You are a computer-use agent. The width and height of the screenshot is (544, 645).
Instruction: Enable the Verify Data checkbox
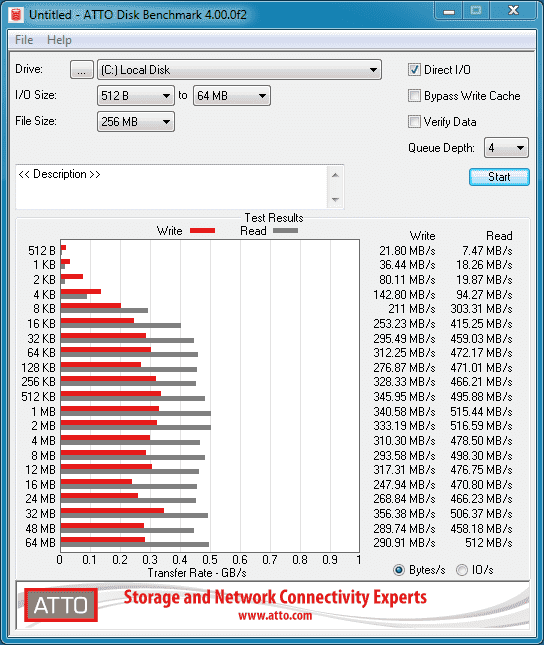tap(414, 121)
